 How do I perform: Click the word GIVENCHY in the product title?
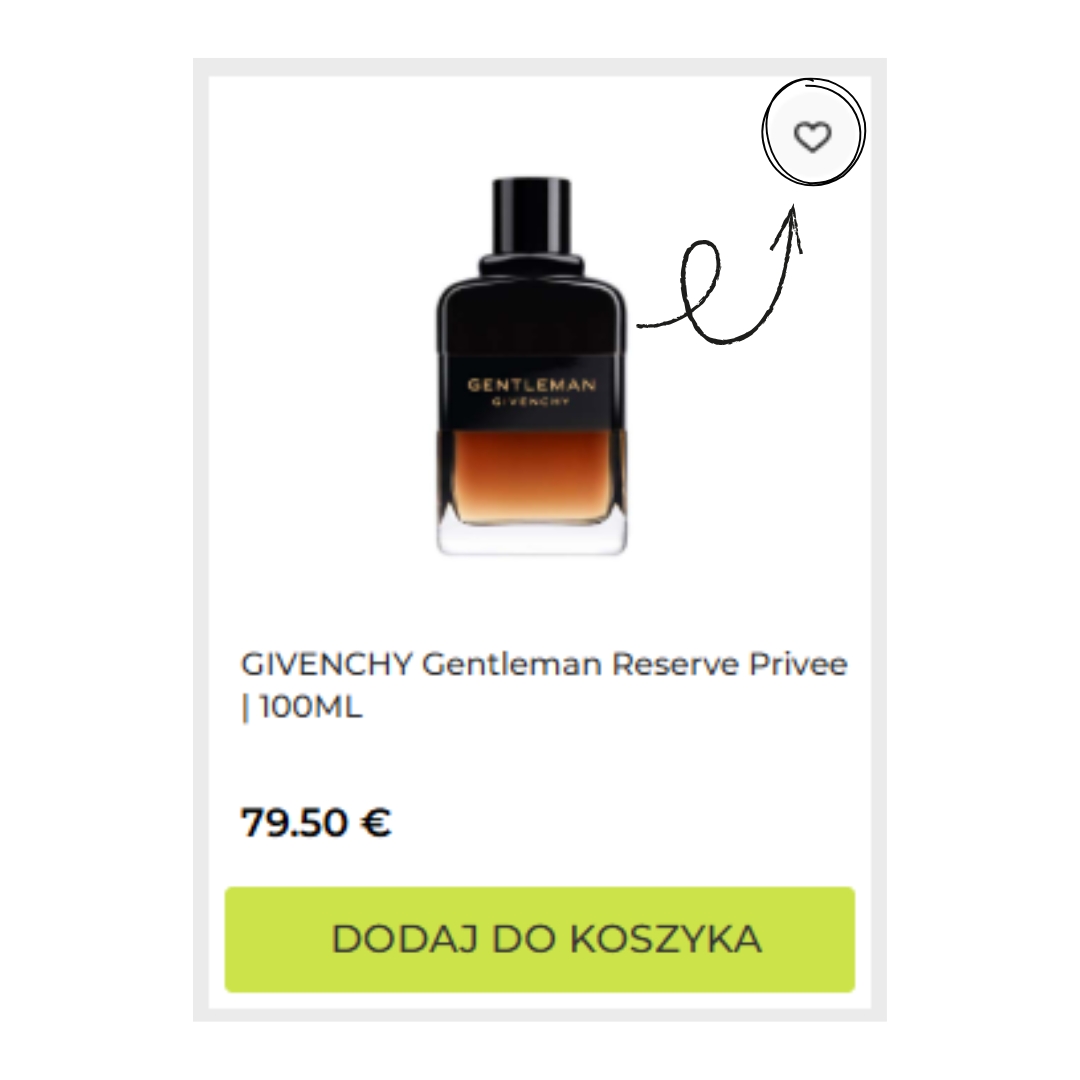point(326,665)
